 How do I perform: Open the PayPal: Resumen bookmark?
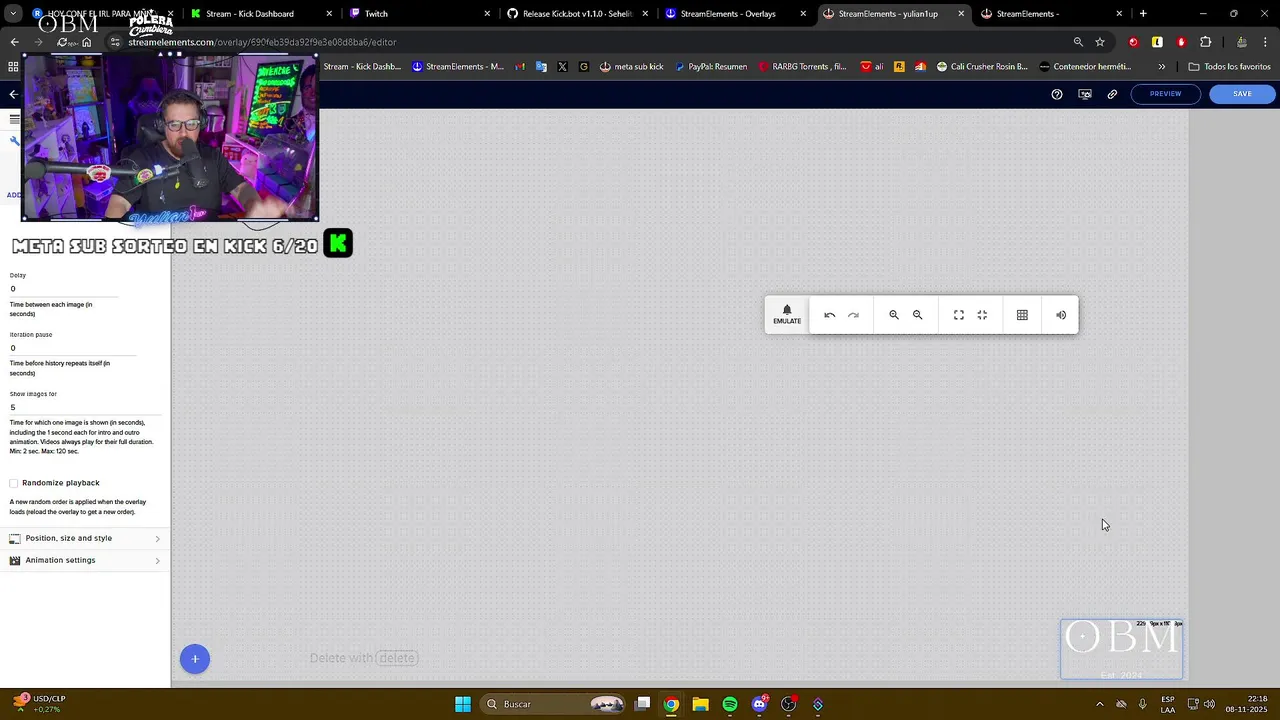pos(711,67)
